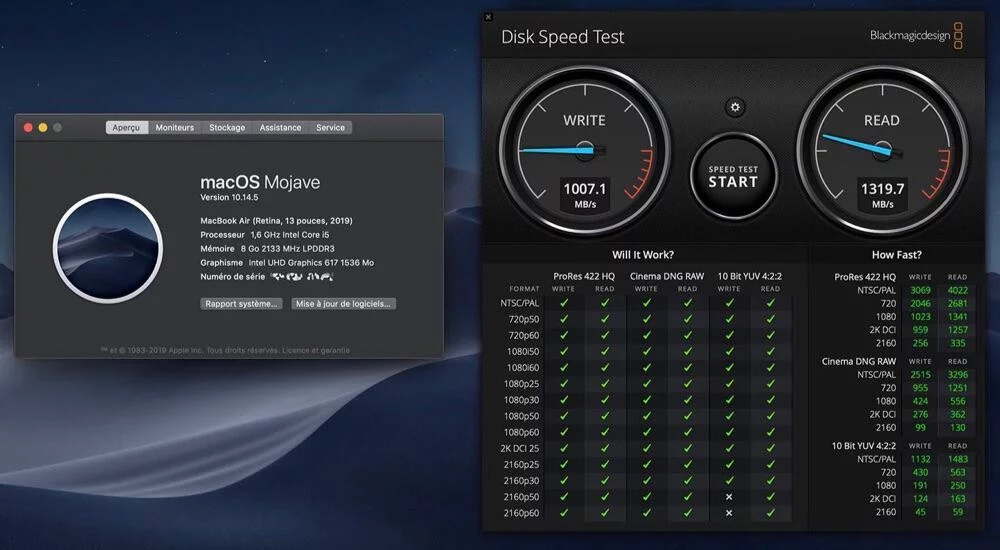Click Mémoire 8 Go 2133 MHz LPDDR3 line
This screenshot has height=550, width=1000.
[x=267, y=249]
